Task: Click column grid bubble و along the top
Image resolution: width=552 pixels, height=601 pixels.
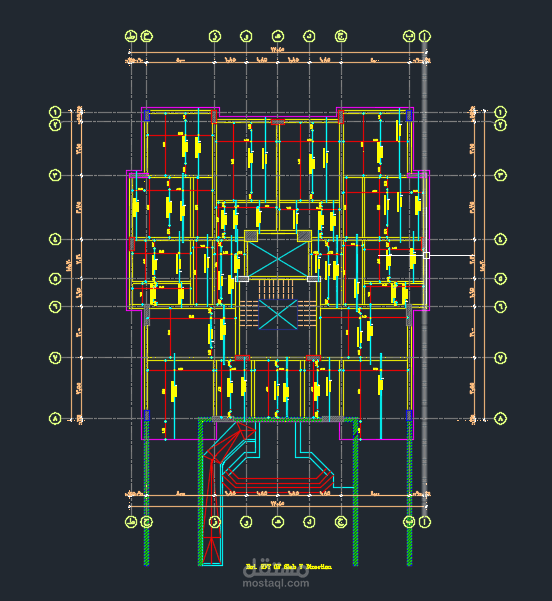Action: [246, 36]
